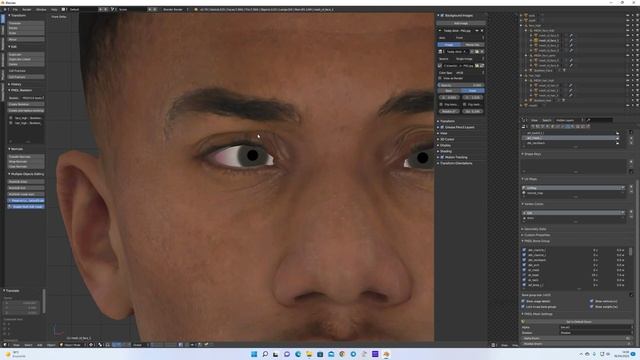Viewport: 640px width, 360px height.
Task: Collapse the Transform panel in tool shelf
Action: click(x=18, y=16)
